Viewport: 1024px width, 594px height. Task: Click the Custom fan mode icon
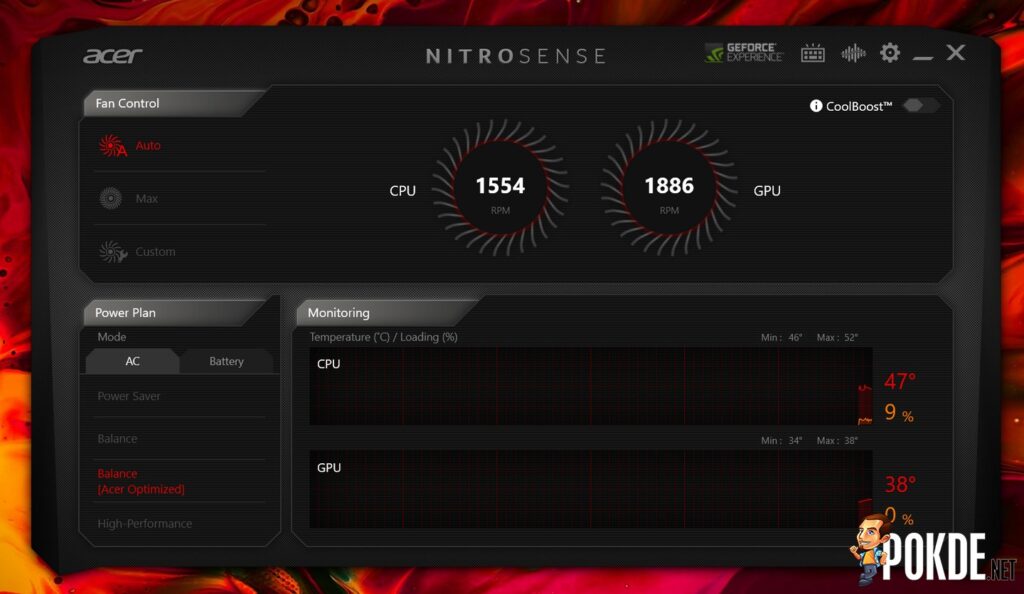(112, 251)
